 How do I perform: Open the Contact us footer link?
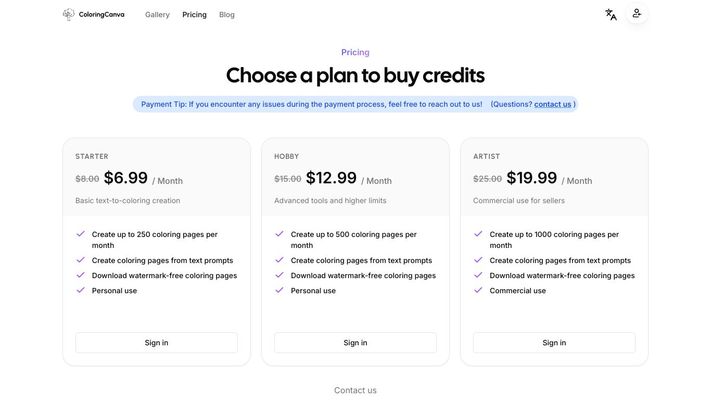355,390
